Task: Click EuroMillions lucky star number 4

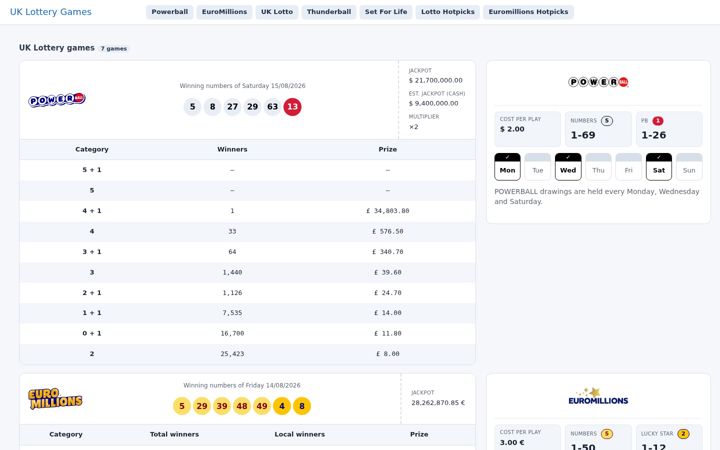Action: tap(282, 406)
